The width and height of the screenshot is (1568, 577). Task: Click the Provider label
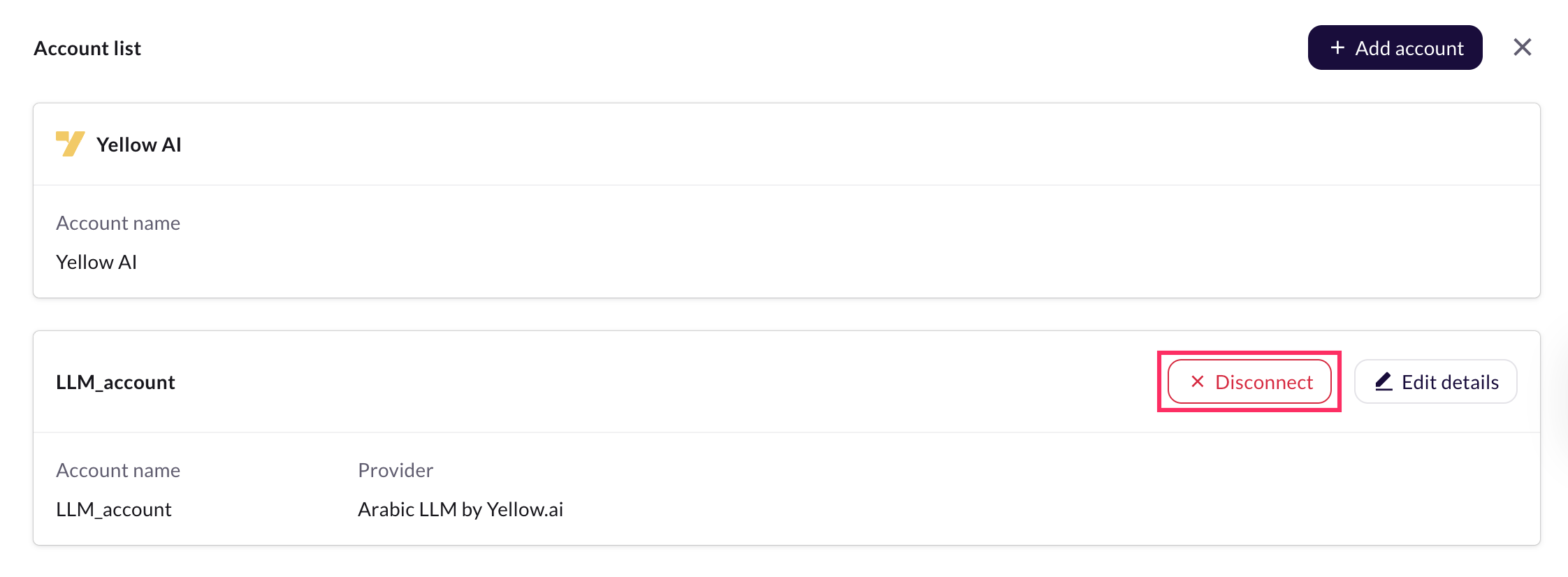pos(395,470)
